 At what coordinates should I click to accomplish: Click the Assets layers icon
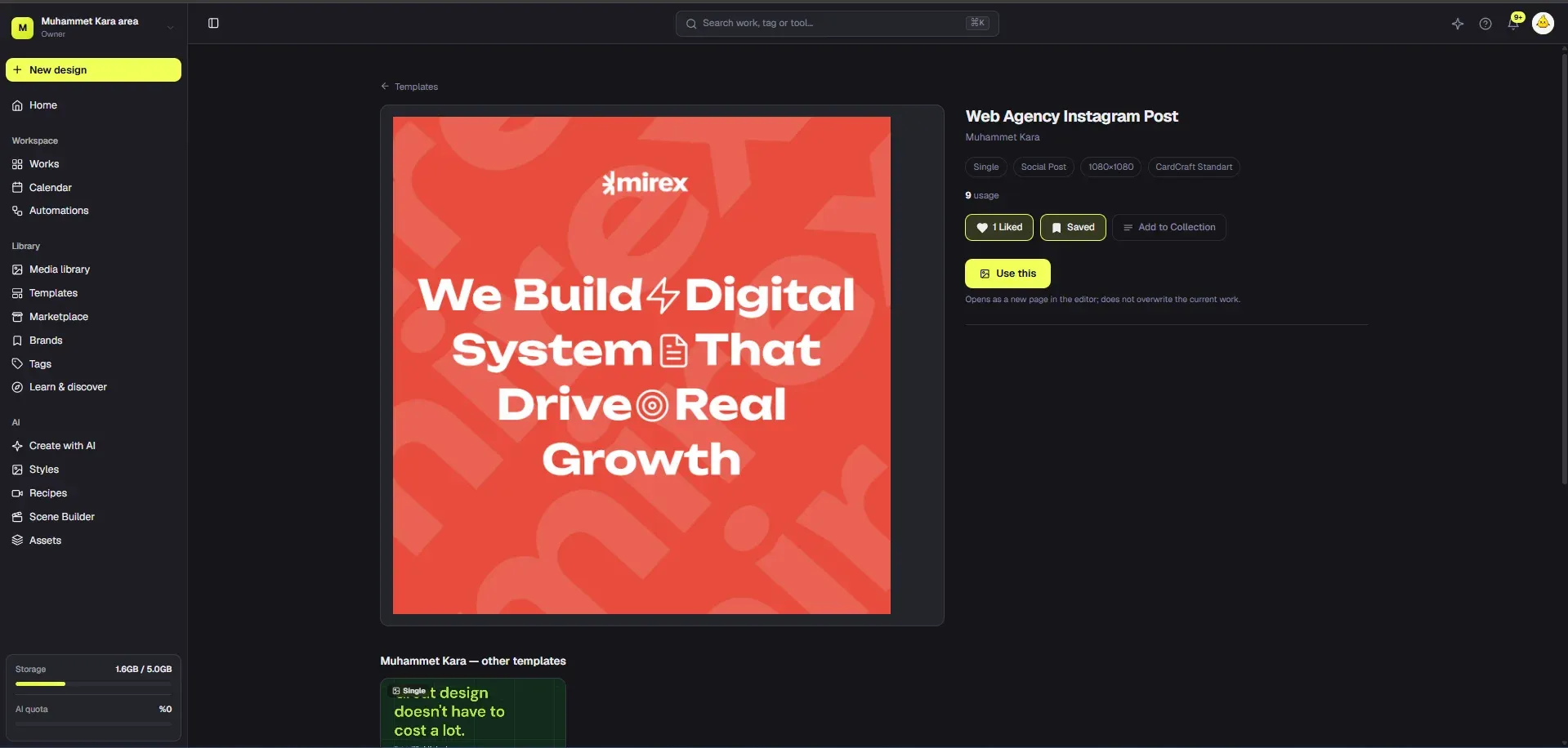(x=17, y=541)
